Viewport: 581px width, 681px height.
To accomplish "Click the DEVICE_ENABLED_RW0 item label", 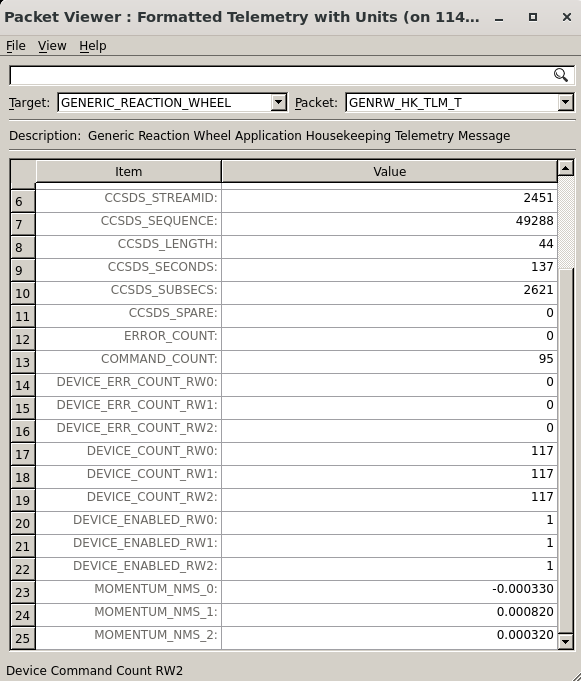I will pyautogui.click(x=145, y=520).
